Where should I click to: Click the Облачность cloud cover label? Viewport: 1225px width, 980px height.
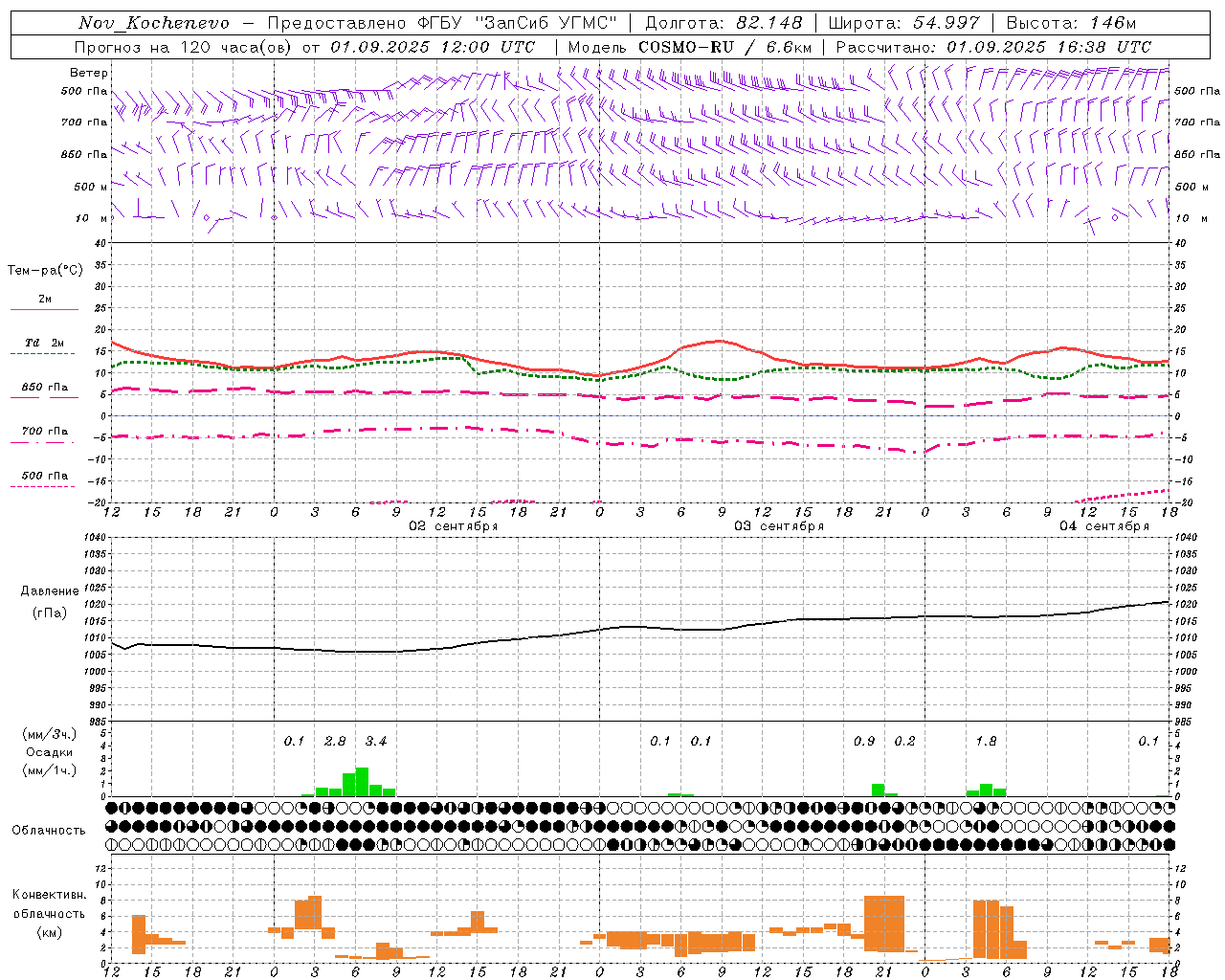(x=49, y=831)
